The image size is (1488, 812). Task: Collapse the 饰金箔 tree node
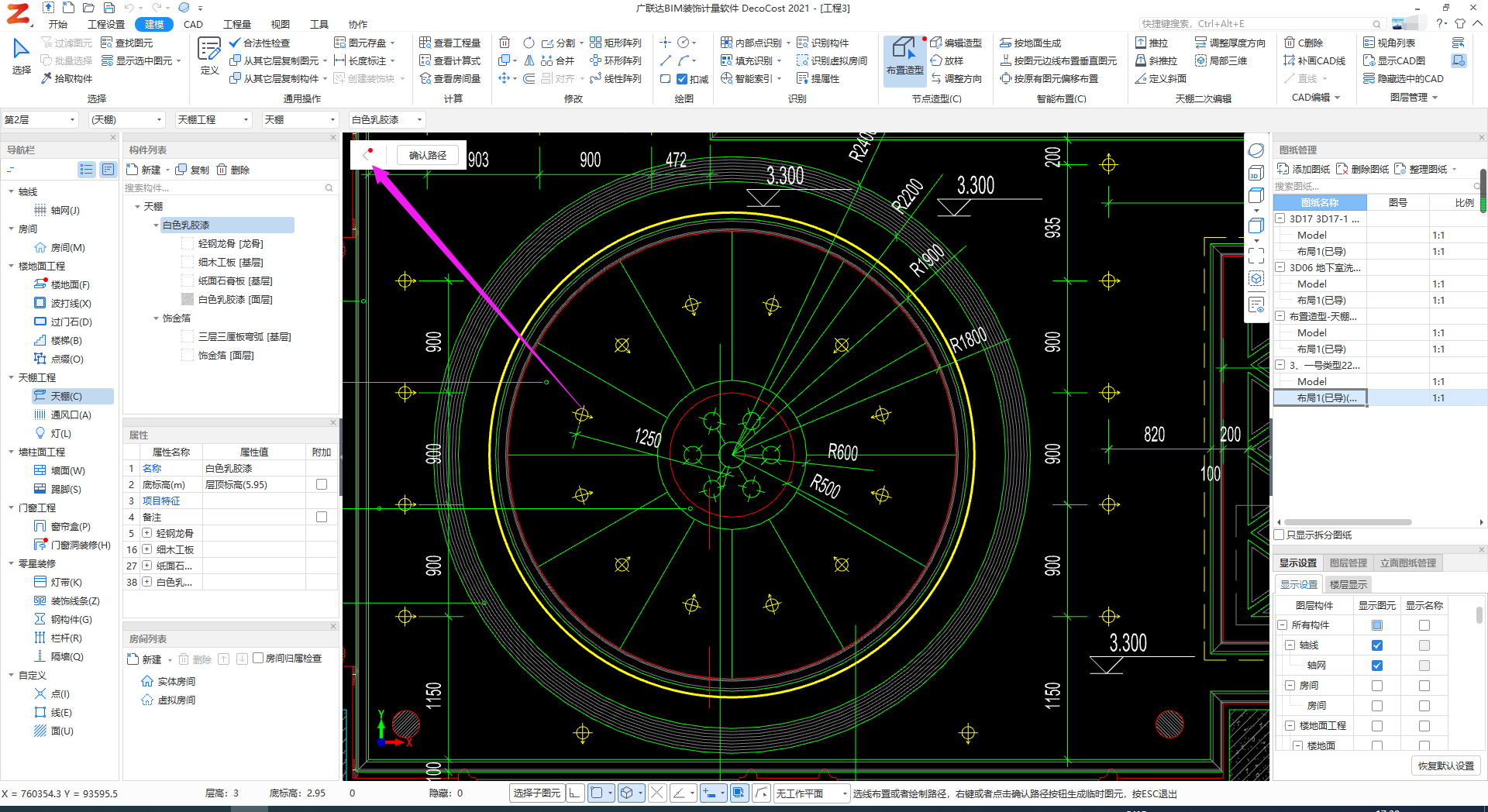pyautogui.click(x=156, y=318)
